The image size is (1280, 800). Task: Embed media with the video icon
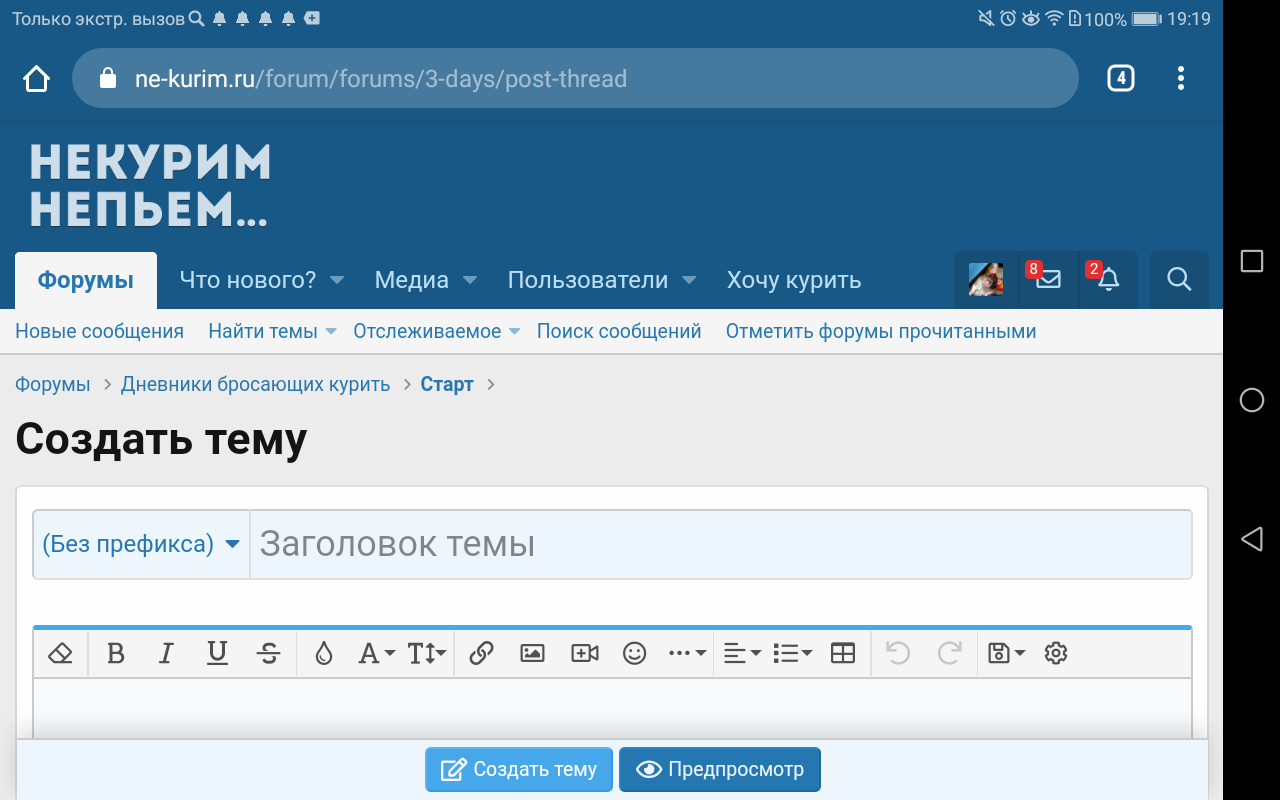point(584,653)
